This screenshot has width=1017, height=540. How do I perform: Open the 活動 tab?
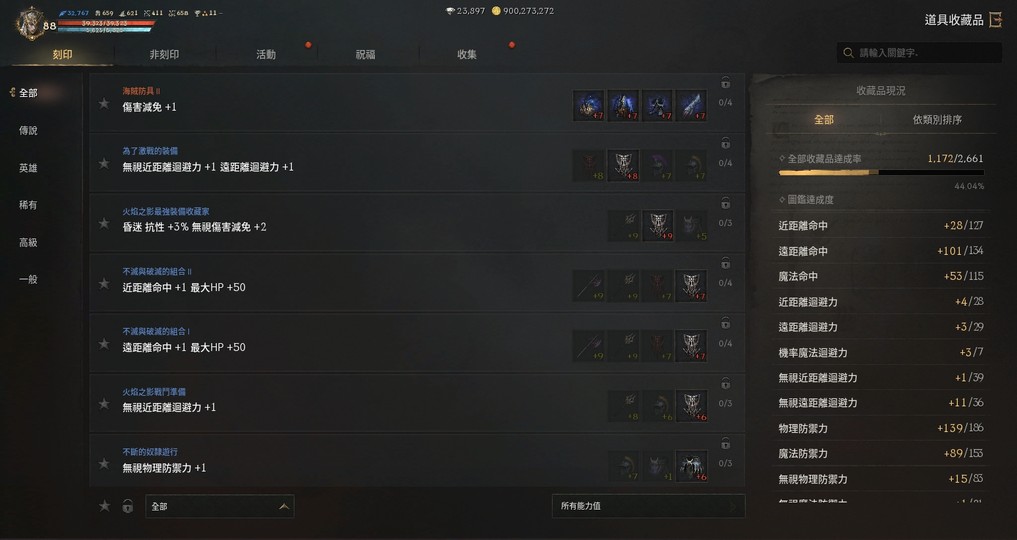pyautogui.click(x=266, y=54)
